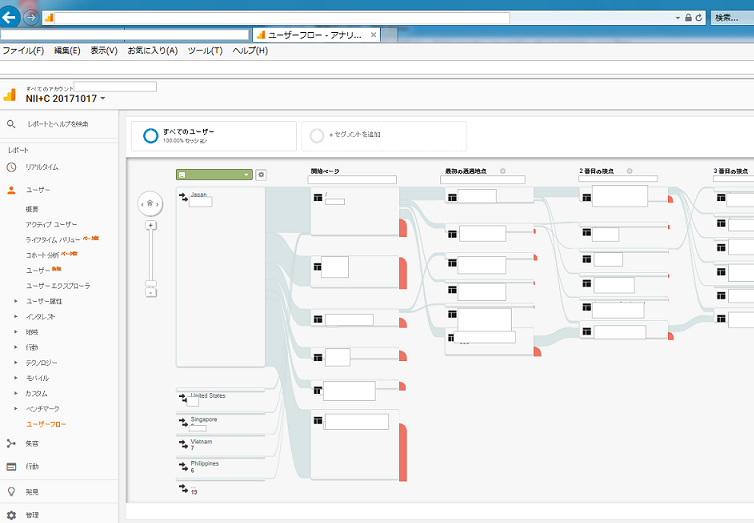This screenshot has width=754, height=523.
Task: Open the リアルタイム clock icon reports
Action: tap(11, 167)
